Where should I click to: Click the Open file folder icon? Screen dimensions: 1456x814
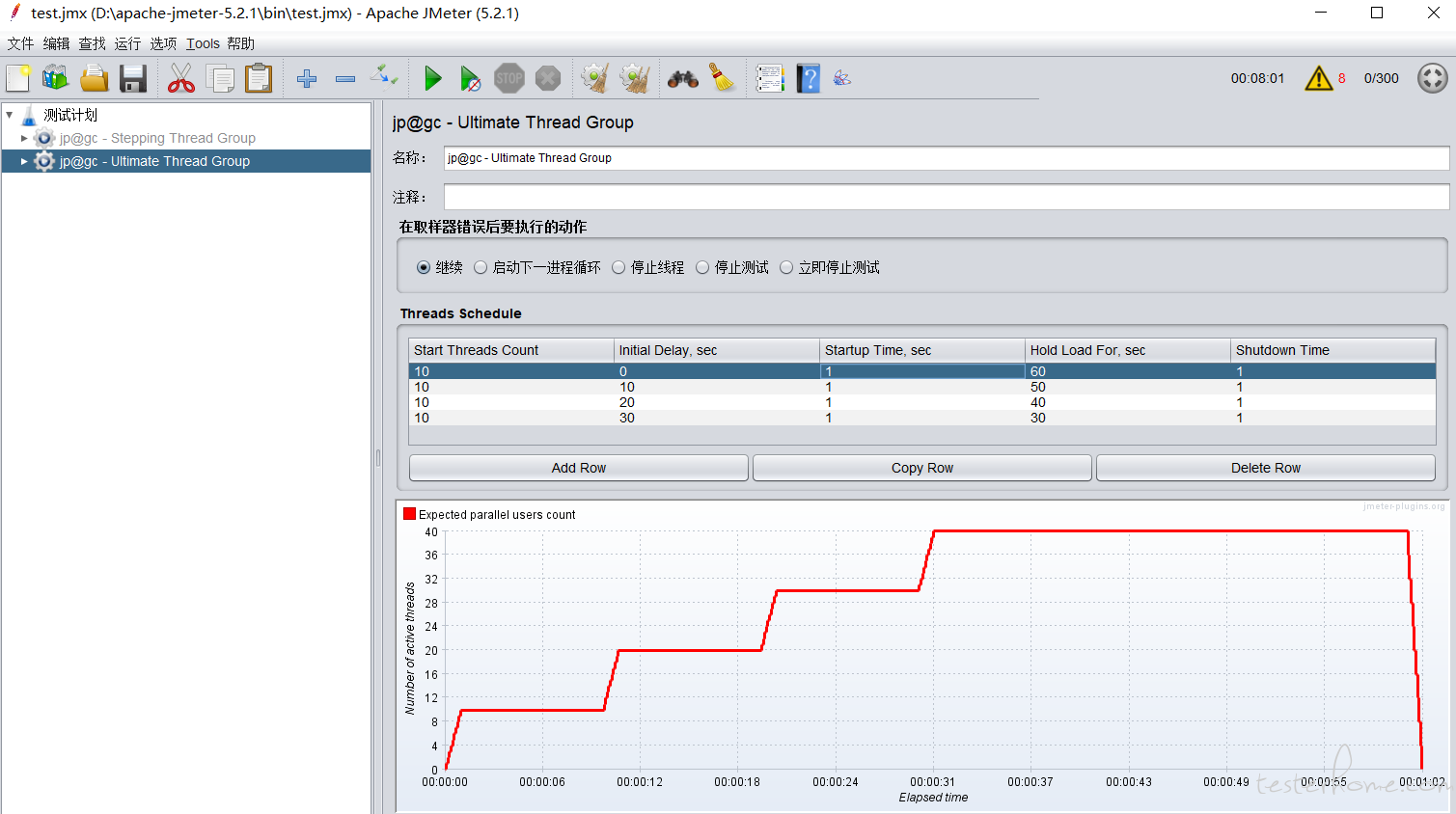pyautogui.click(x=95, y=78)
